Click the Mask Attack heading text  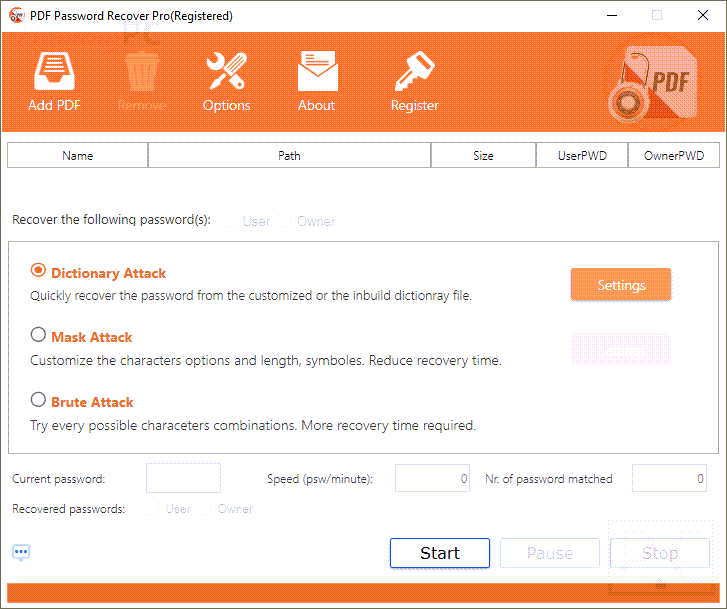[x=92, y=337]
